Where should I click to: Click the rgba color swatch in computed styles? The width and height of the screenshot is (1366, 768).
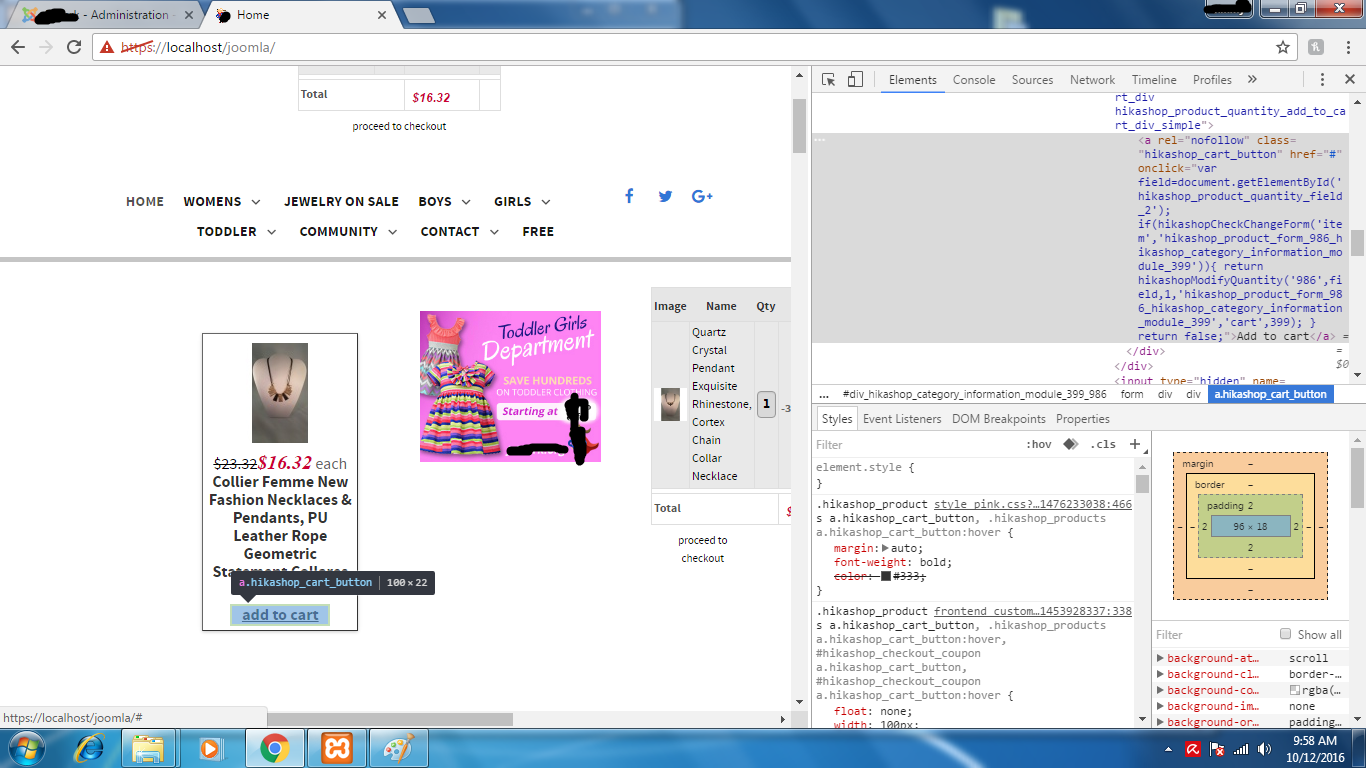1295,690
